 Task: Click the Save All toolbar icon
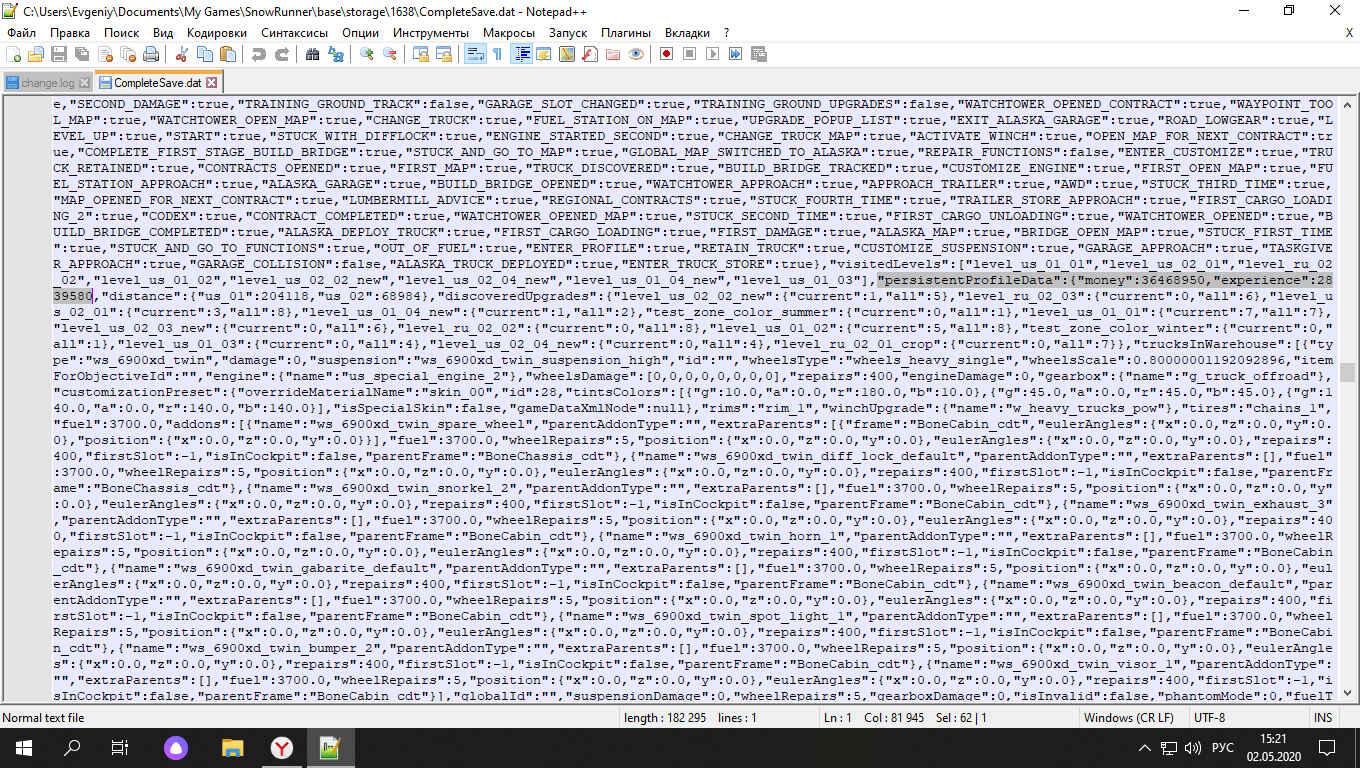[80, 54]
